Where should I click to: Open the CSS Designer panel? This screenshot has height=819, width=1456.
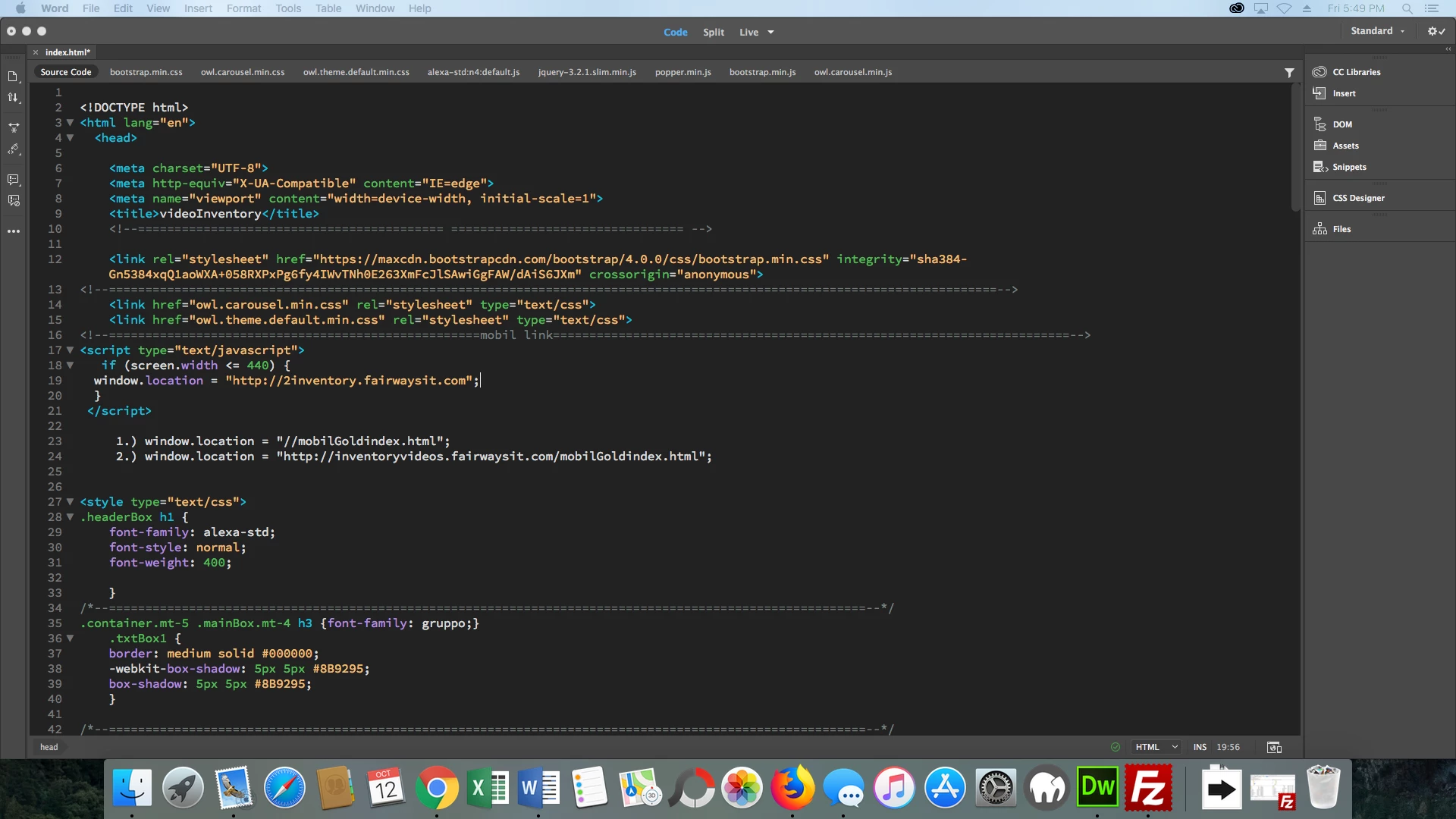point(1358,198)
